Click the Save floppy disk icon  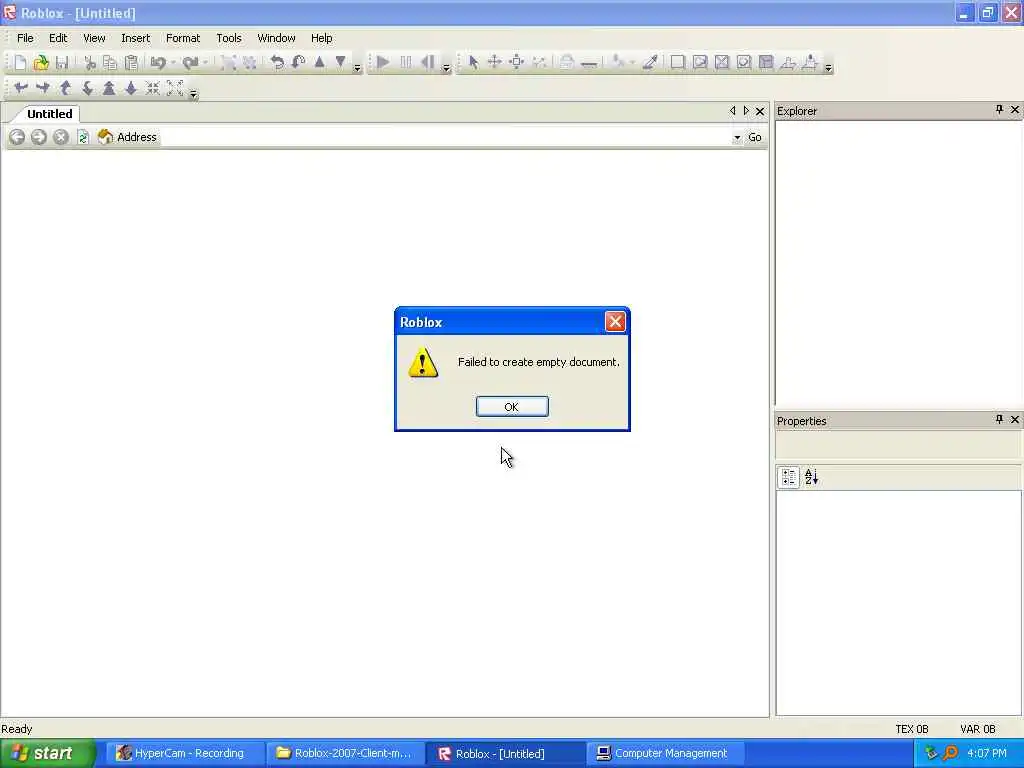pos(62,63)
